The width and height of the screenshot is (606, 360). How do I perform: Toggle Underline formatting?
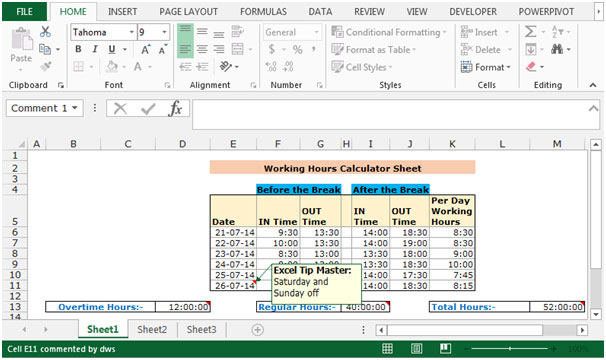(112, 49)
